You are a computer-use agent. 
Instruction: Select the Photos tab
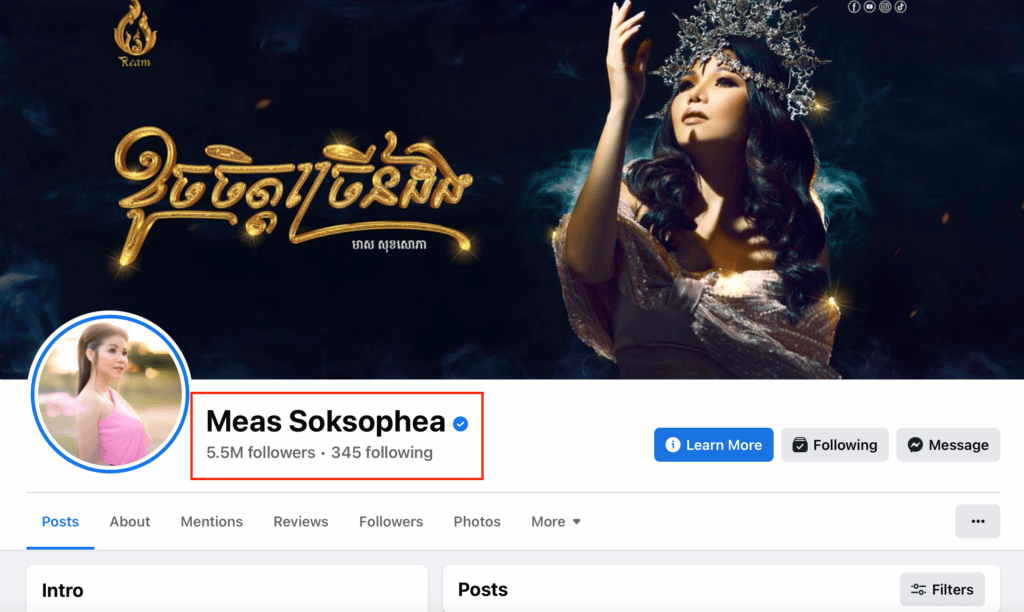click(x=477, y=521)
